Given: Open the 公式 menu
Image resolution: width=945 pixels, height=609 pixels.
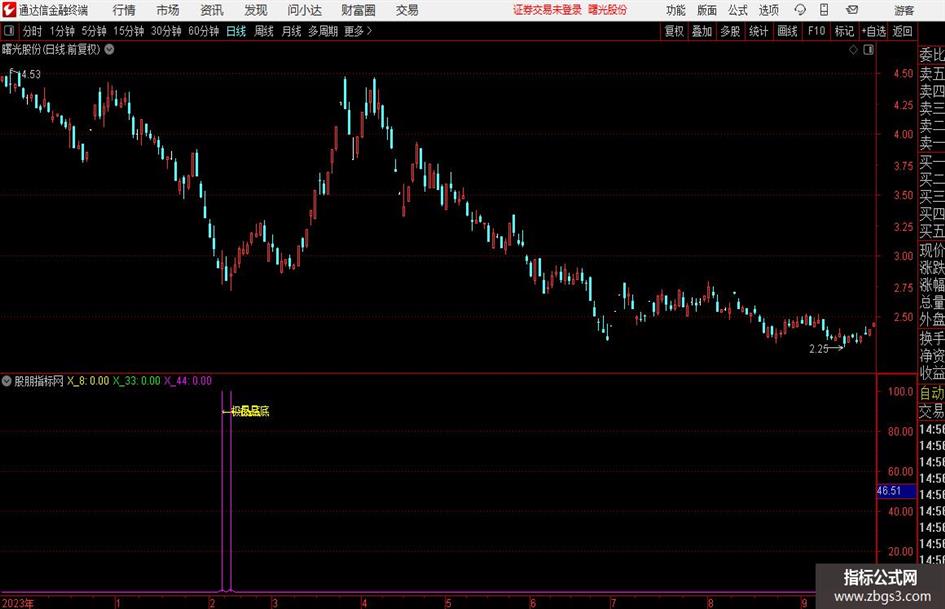Looking at the screenshot, I should pos(738,10).
